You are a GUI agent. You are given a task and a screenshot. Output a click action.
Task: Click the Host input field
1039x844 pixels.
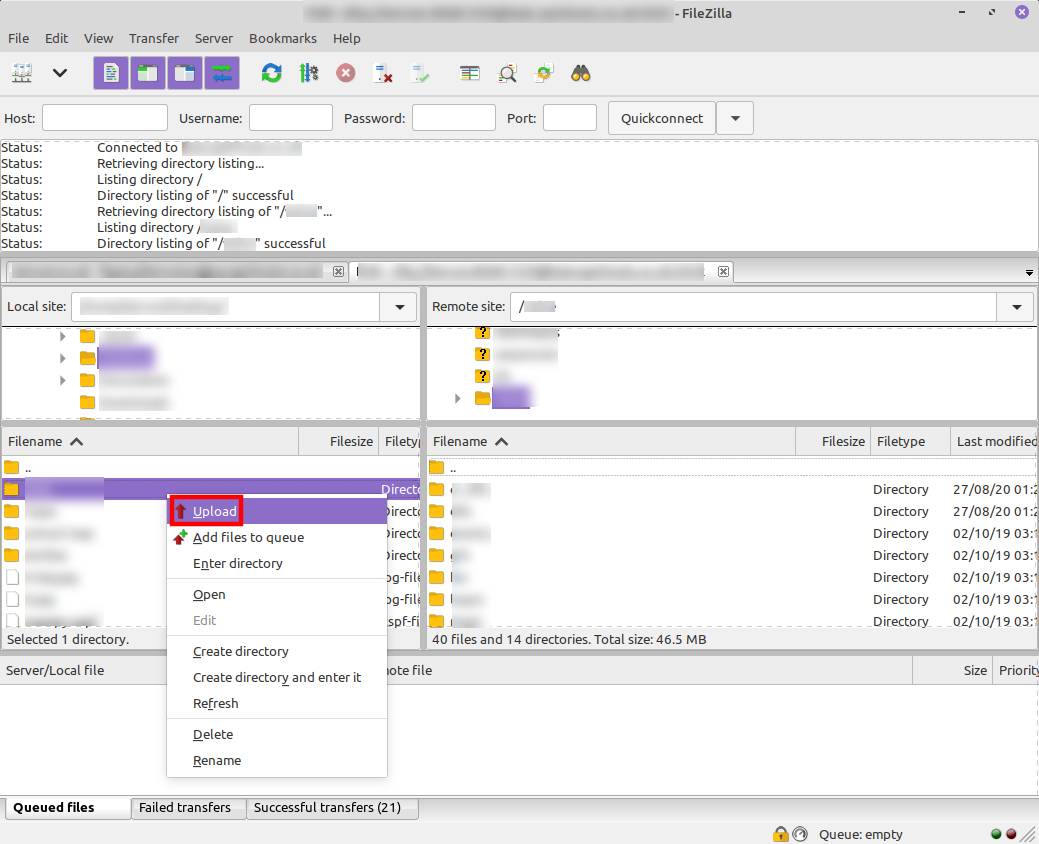point(105,118)
